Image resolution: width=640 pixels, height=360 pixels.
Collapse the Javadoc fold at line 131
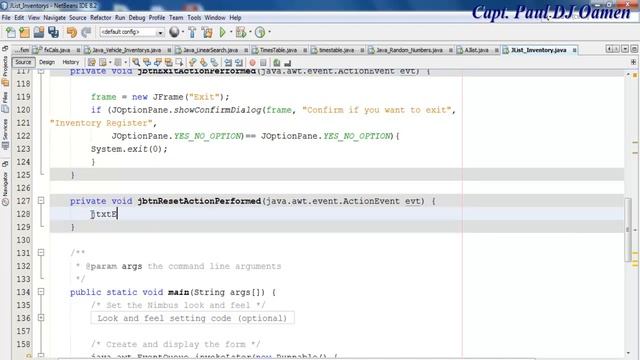[41, 253]
